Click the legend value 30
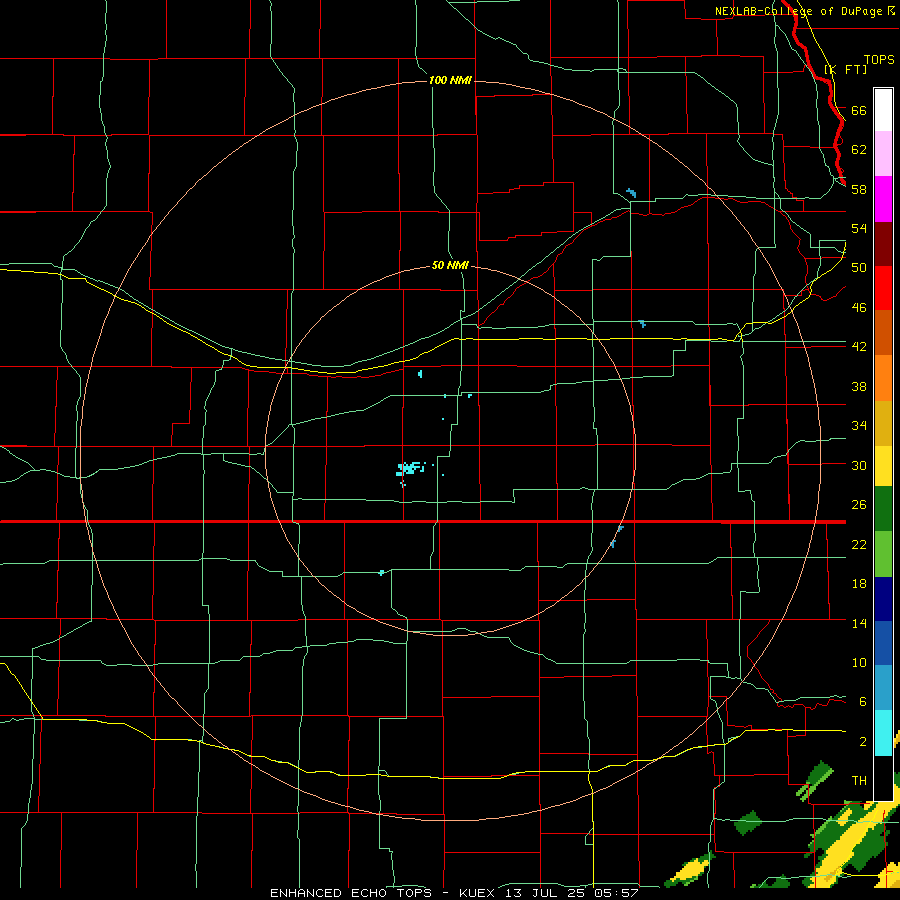Screen dimensions: 900x900 pos(859,465)
